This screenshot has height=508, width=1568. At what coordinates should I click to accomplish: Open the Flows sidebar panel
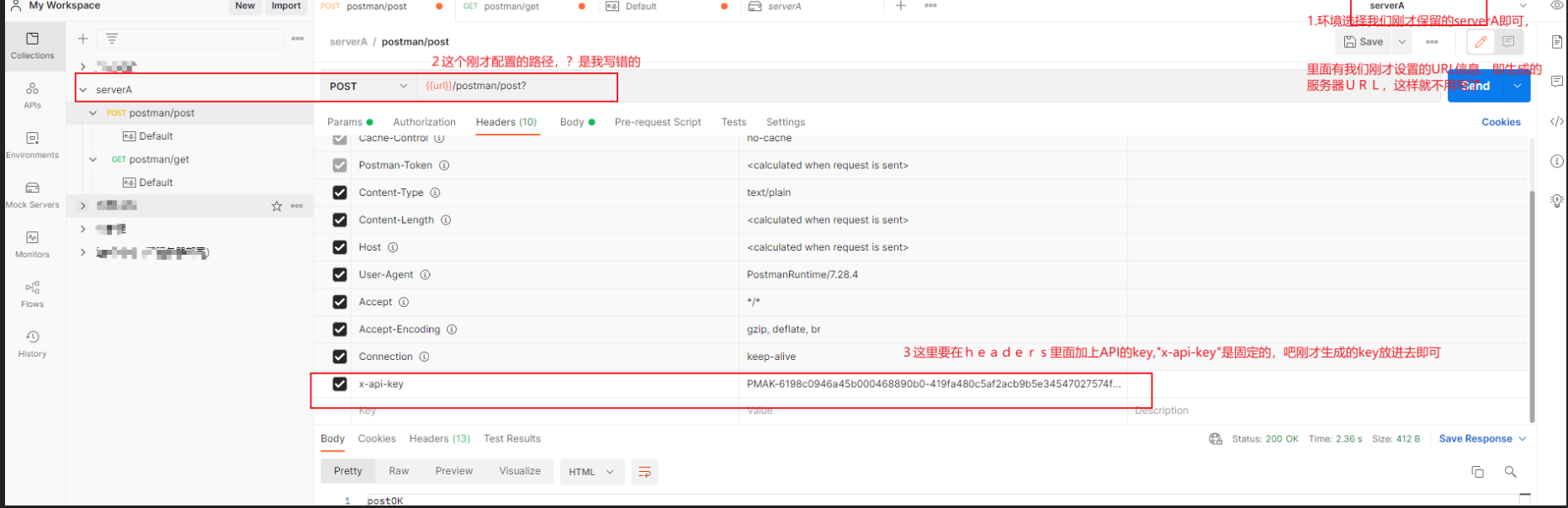tap(33, 294)
